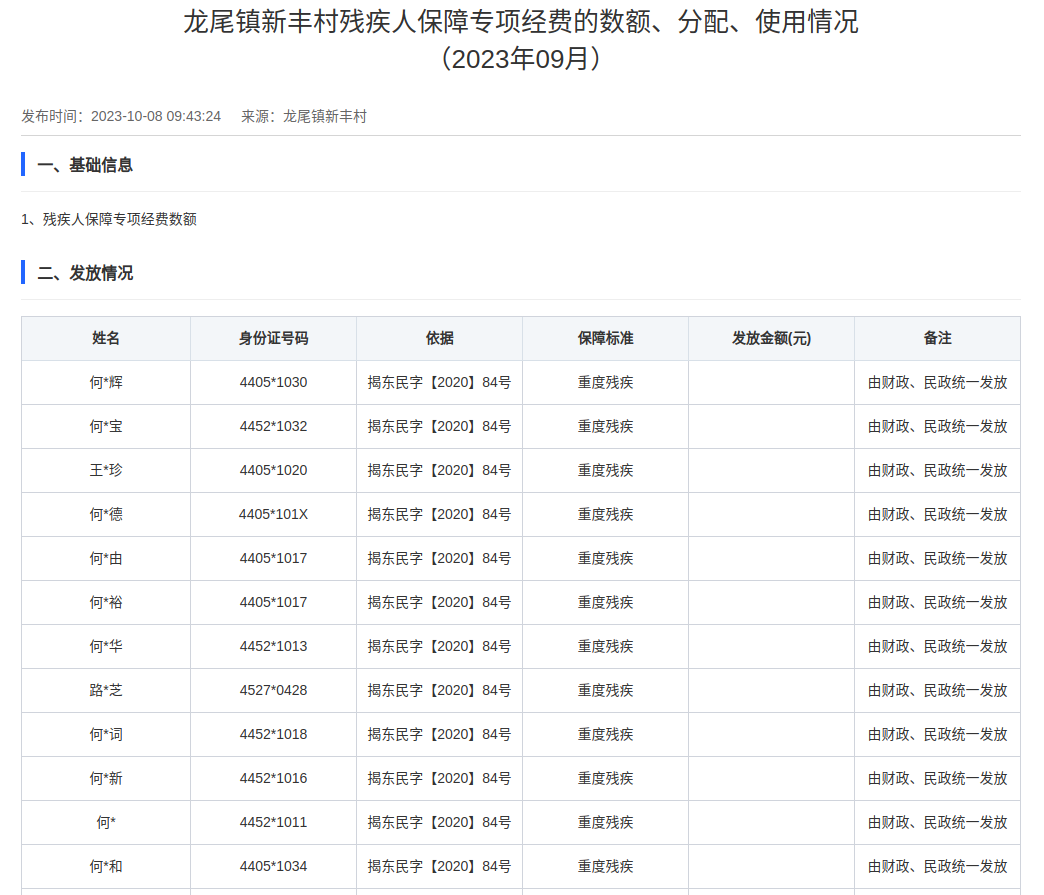Click the 依据 column header
1044x895 pixels.
(x=439, y=338)
